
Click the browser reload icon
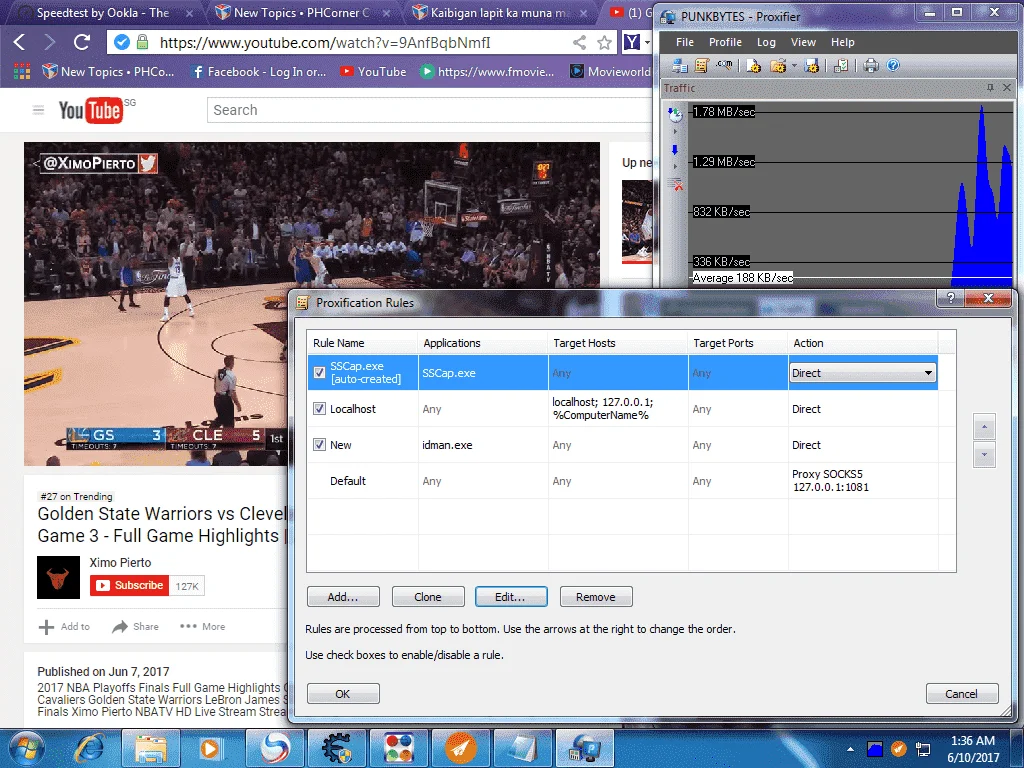[81, 42]
